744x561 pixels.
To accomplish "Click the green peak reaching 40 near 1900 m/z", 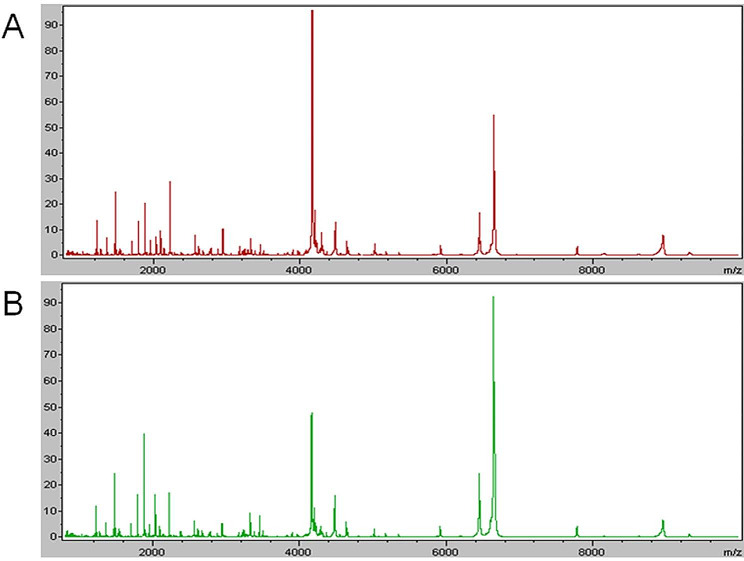I will [x=144, y=435].
